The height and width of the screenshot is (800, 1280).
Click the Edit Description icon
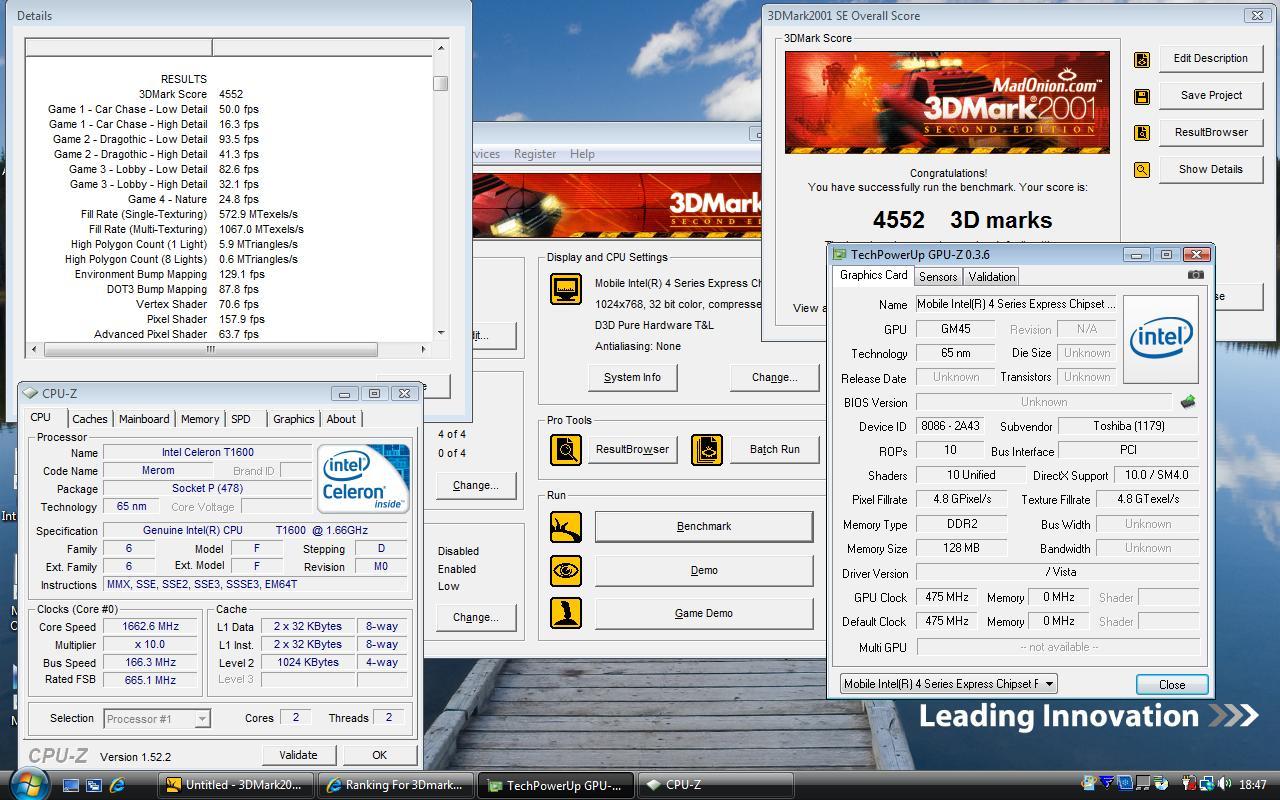[1141, 60]
